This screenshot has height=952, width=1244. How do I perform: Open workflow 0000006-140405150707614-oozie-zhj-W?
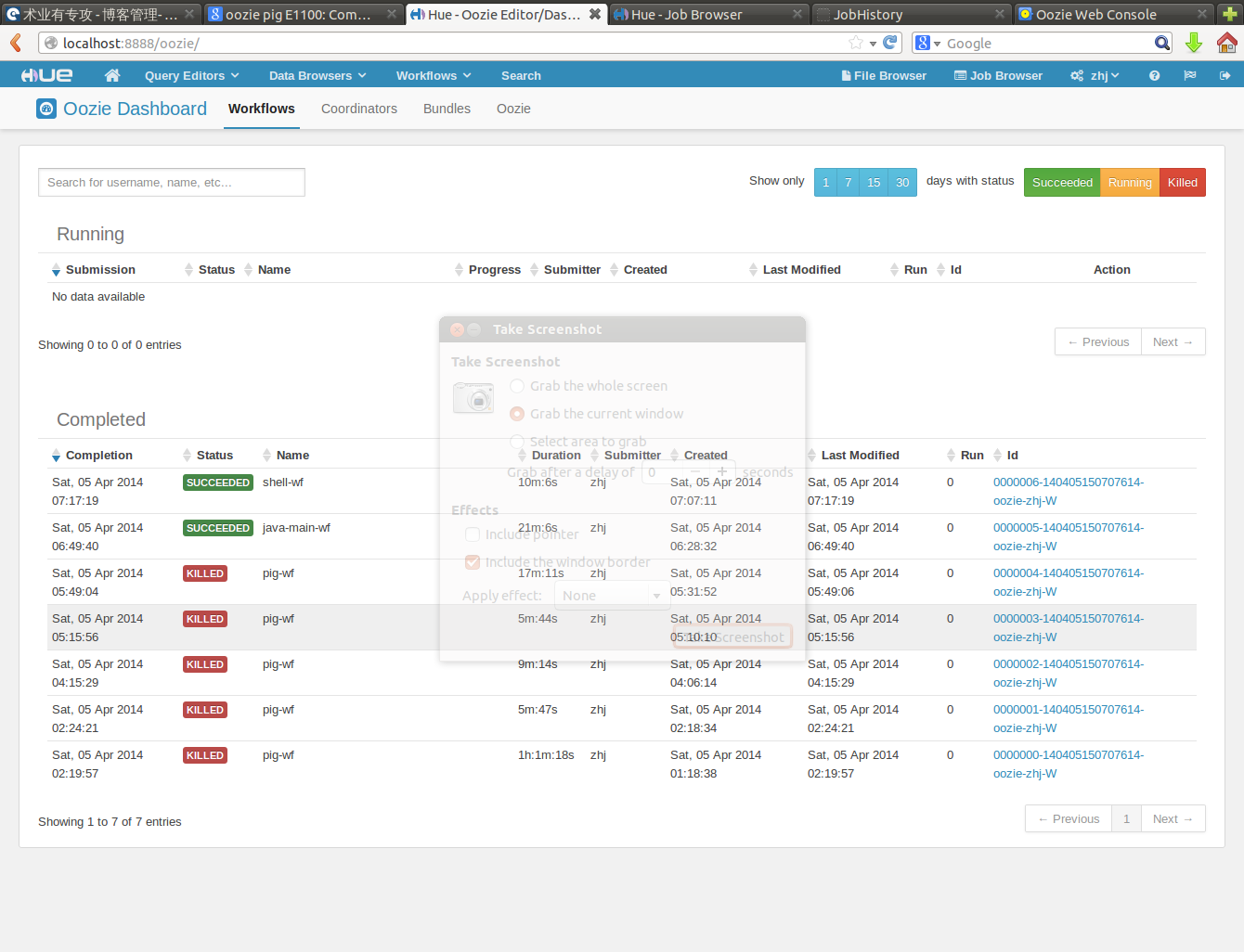(x=1069, y=491)
